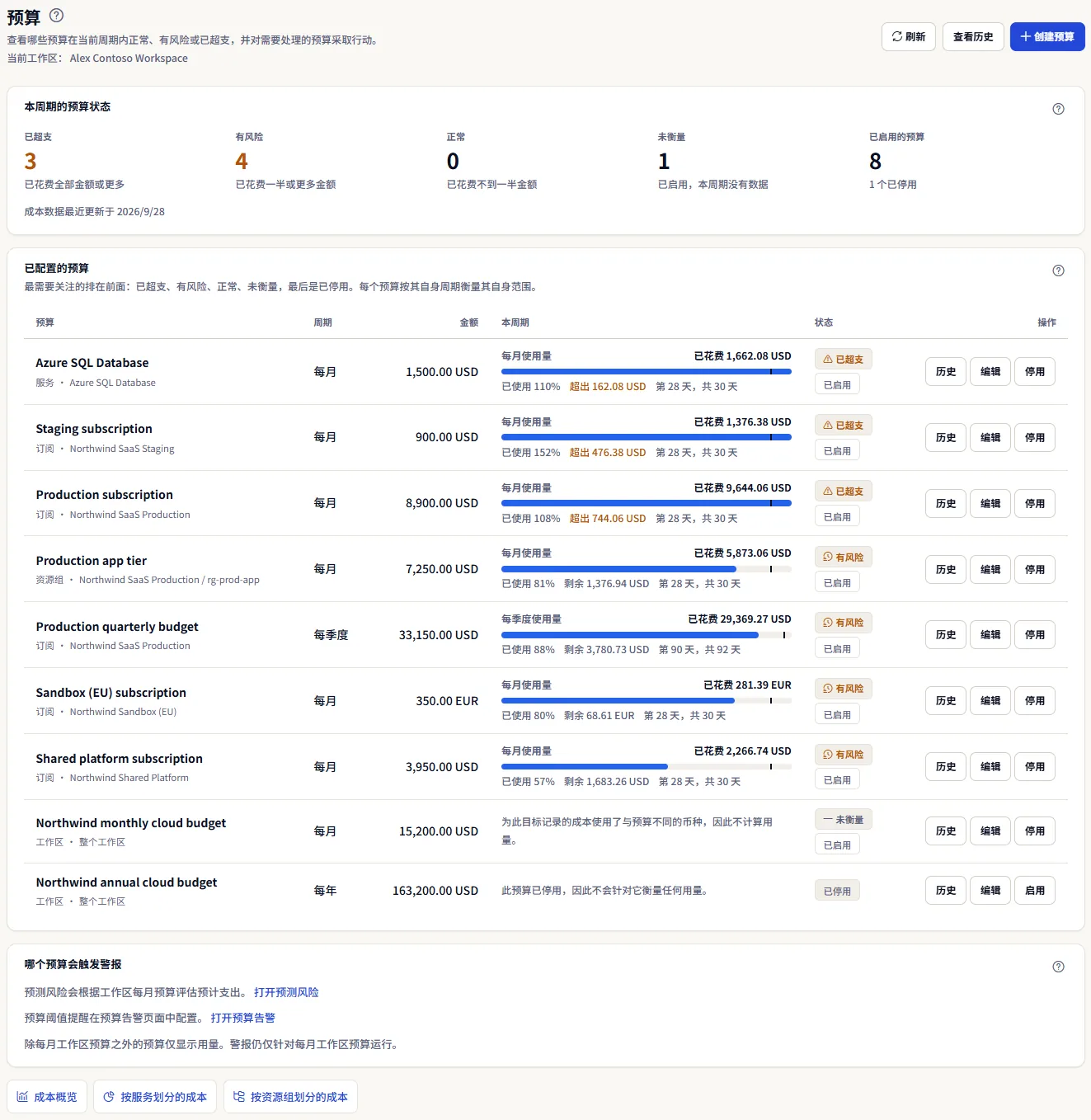The image size is (1091, 1120).
Task: Open 查看历史
Action: [x=973, y=36]
